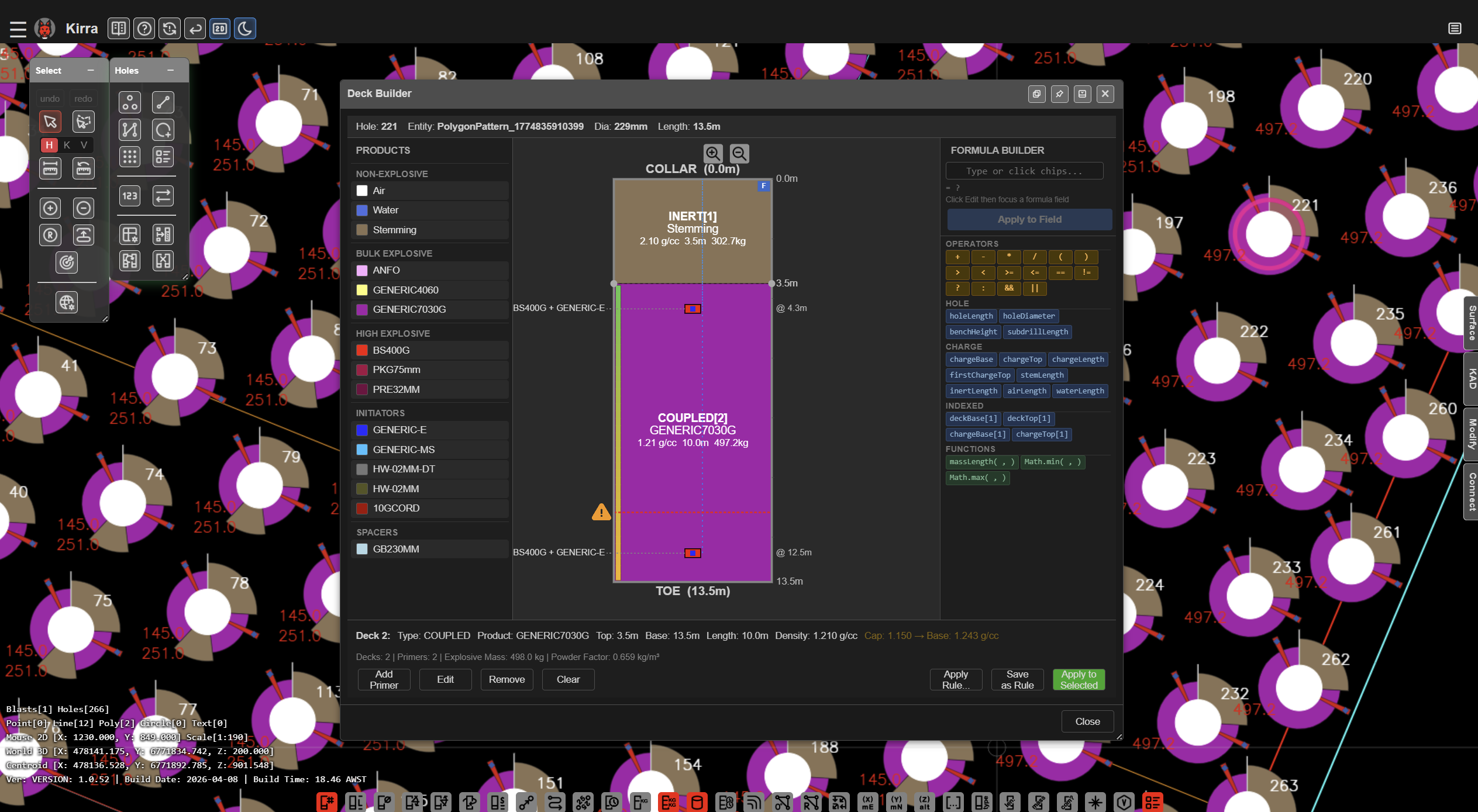Click the GENERIC4060 yellow color swatch
The width and height of the screenshot is (1478, 812).
coord(362,290)
